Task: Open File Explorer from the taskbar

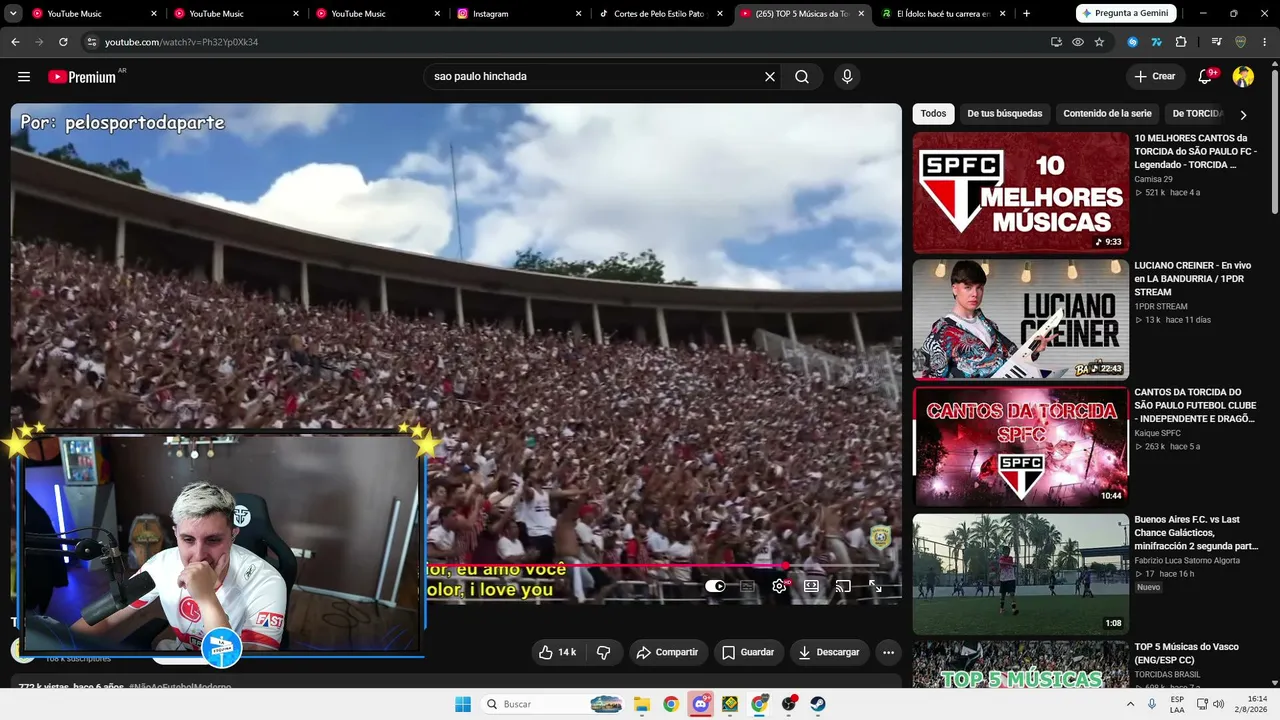Action: 642,704
